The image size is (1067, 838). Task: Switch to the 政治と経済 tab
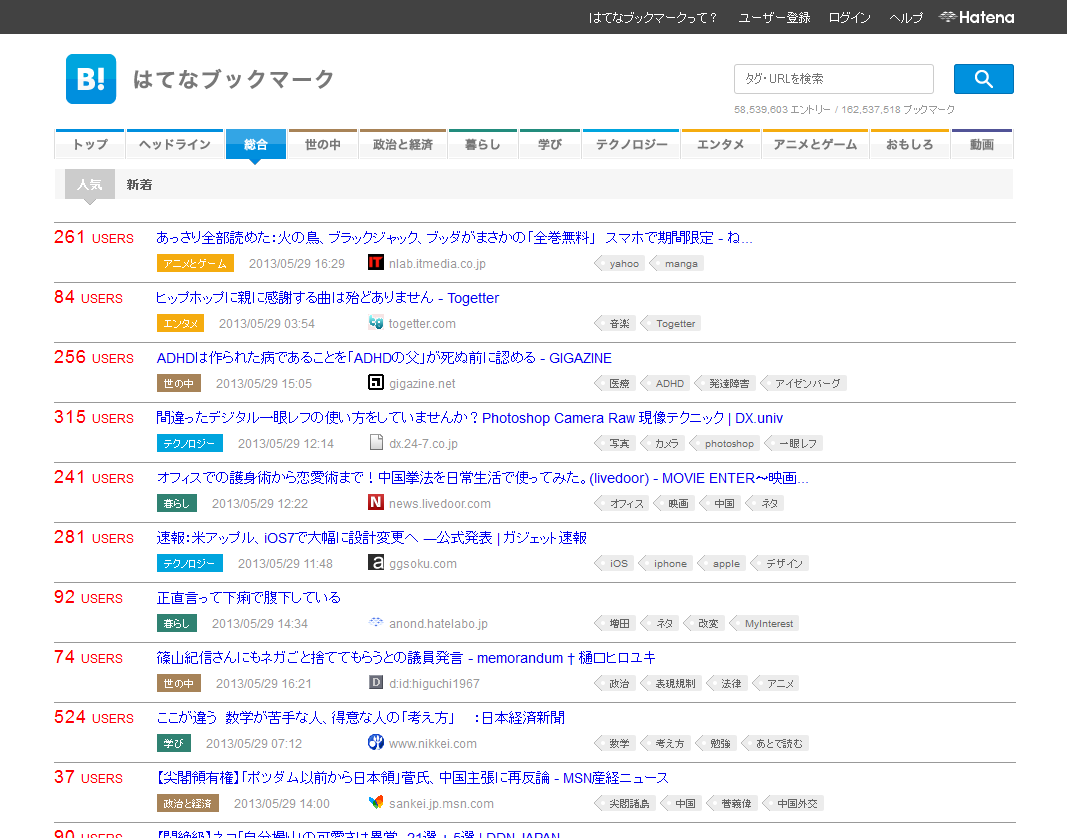coord(403,144)
